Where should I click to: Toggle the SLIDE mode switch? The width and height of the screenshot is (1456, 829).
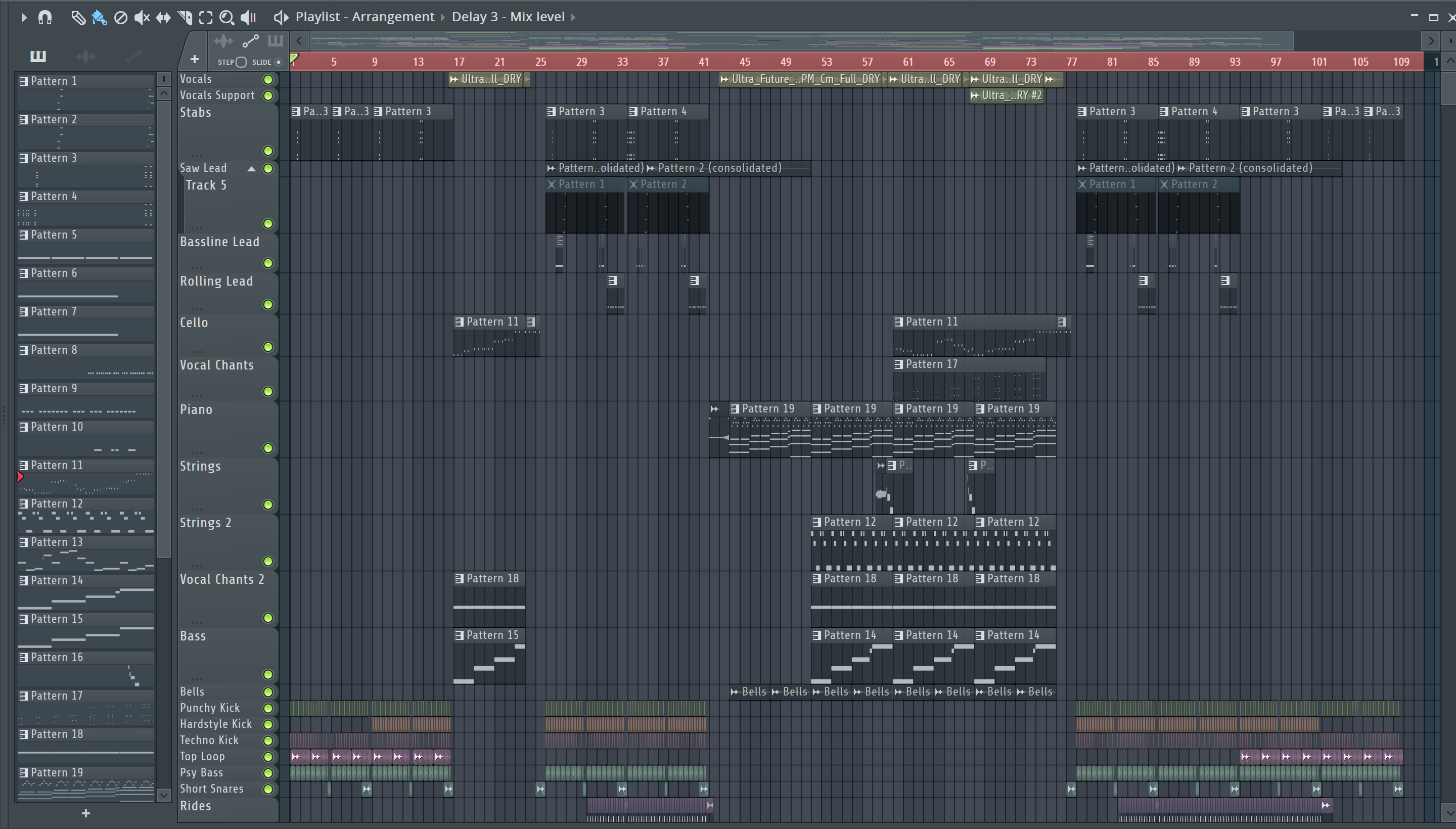[279, 62]
